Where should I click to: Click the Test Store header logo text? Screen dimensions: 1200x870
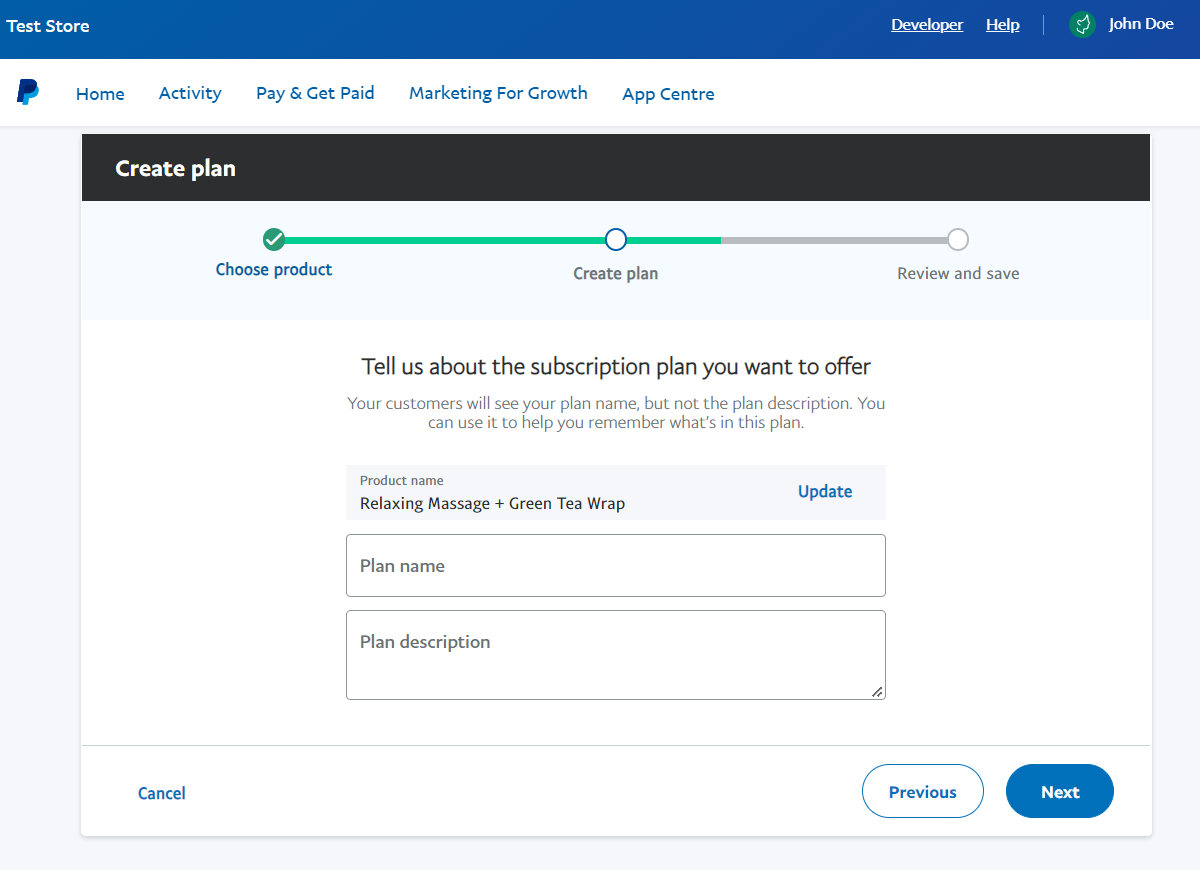click(x=47, y=25)
